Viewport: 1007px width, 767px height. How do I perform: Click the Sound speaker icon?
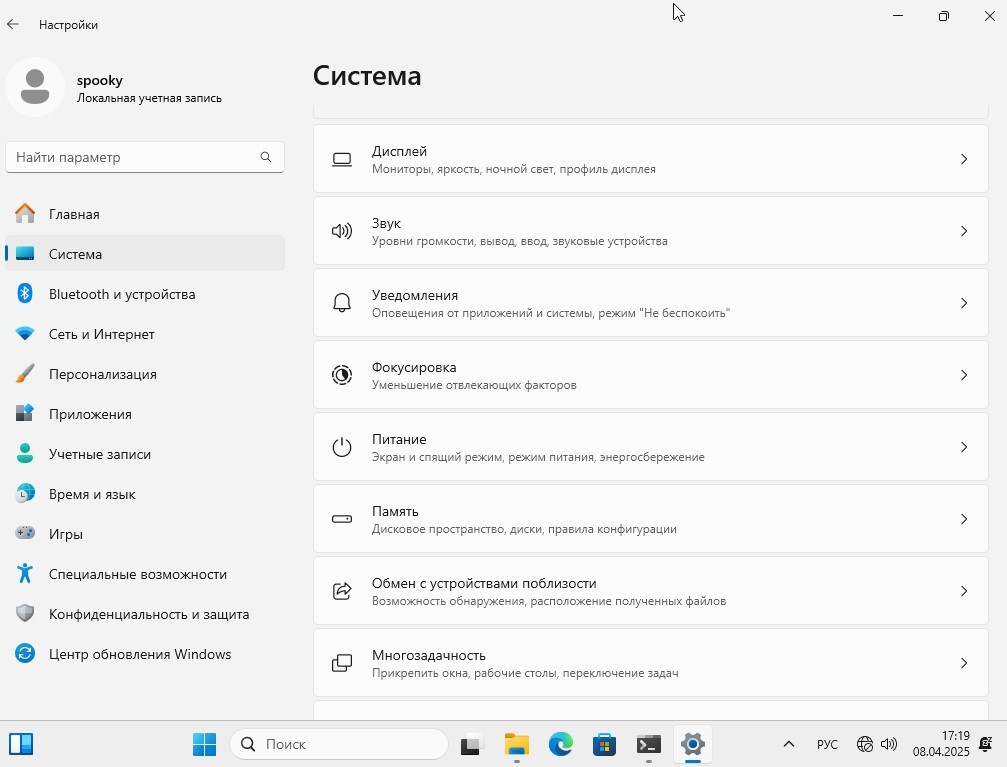[342, 231]
